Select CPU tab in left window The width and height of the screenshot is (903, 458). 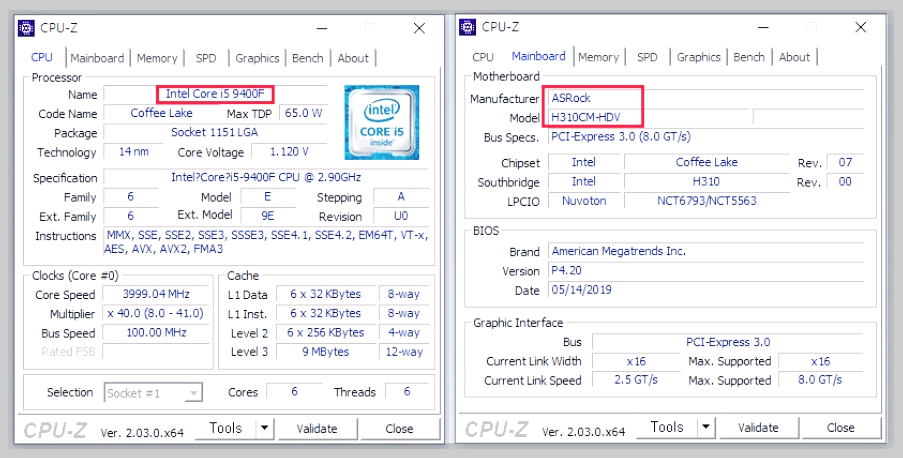coord(42,57)
